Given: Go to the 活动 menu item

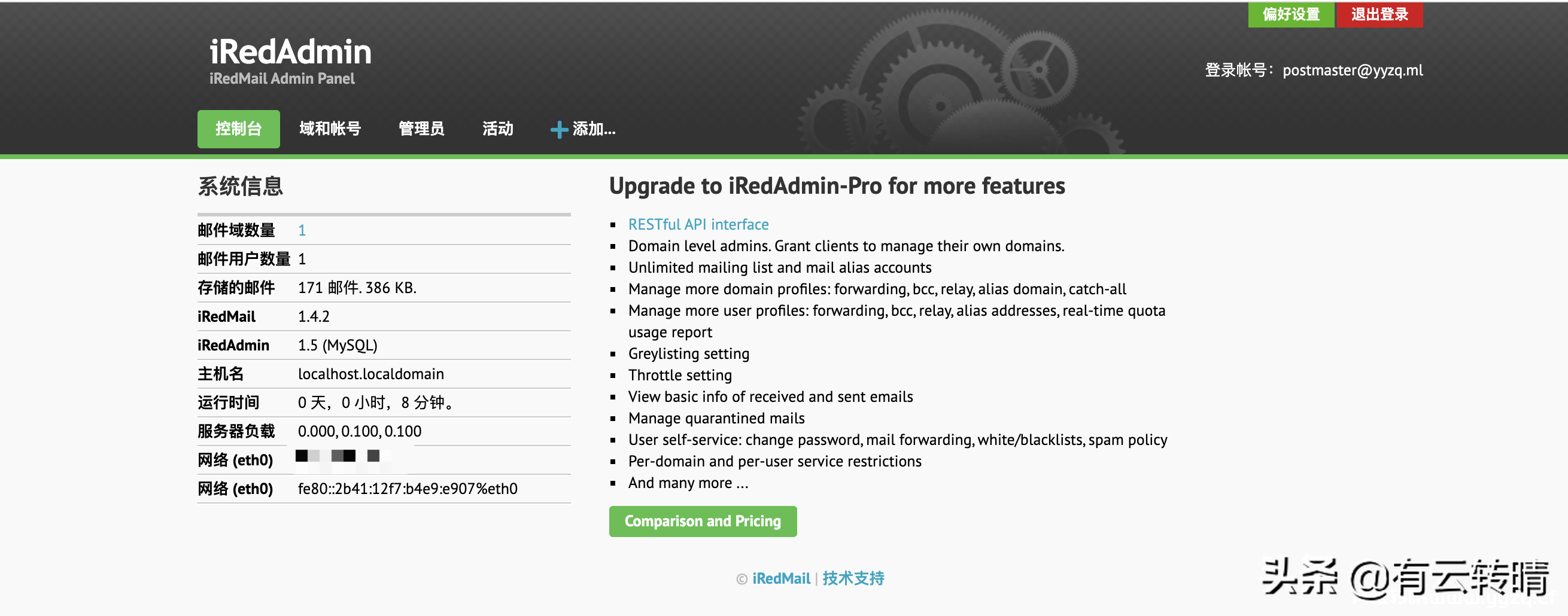Looking at the screenshot, I should click(x=497, y=129).
